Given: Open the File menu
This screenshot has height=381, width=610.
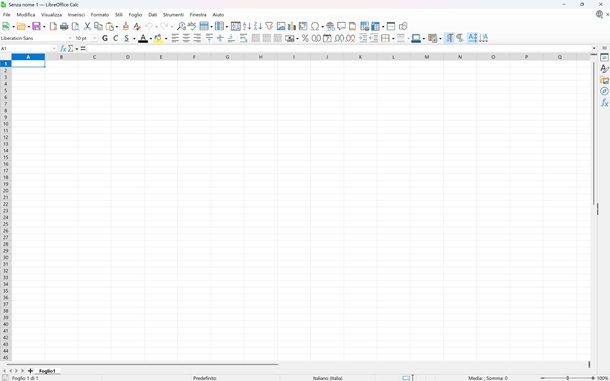Looking at the screenshot, I should 7,15.
